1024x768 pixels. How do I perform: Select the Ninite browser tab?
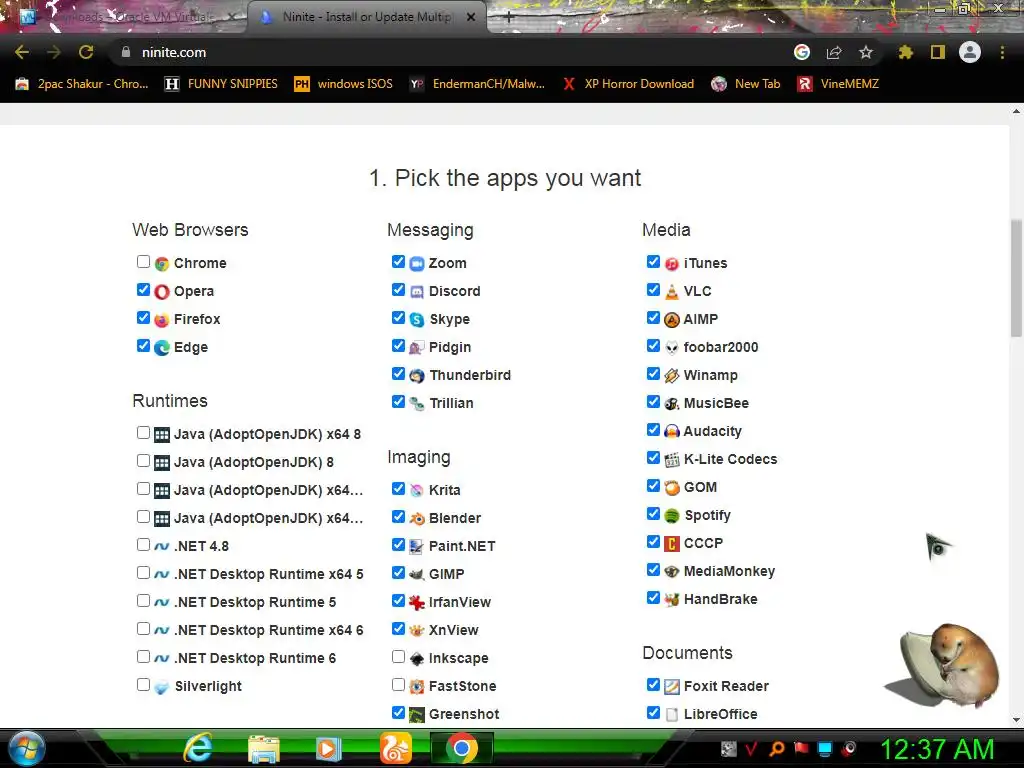tap(366, 17)
